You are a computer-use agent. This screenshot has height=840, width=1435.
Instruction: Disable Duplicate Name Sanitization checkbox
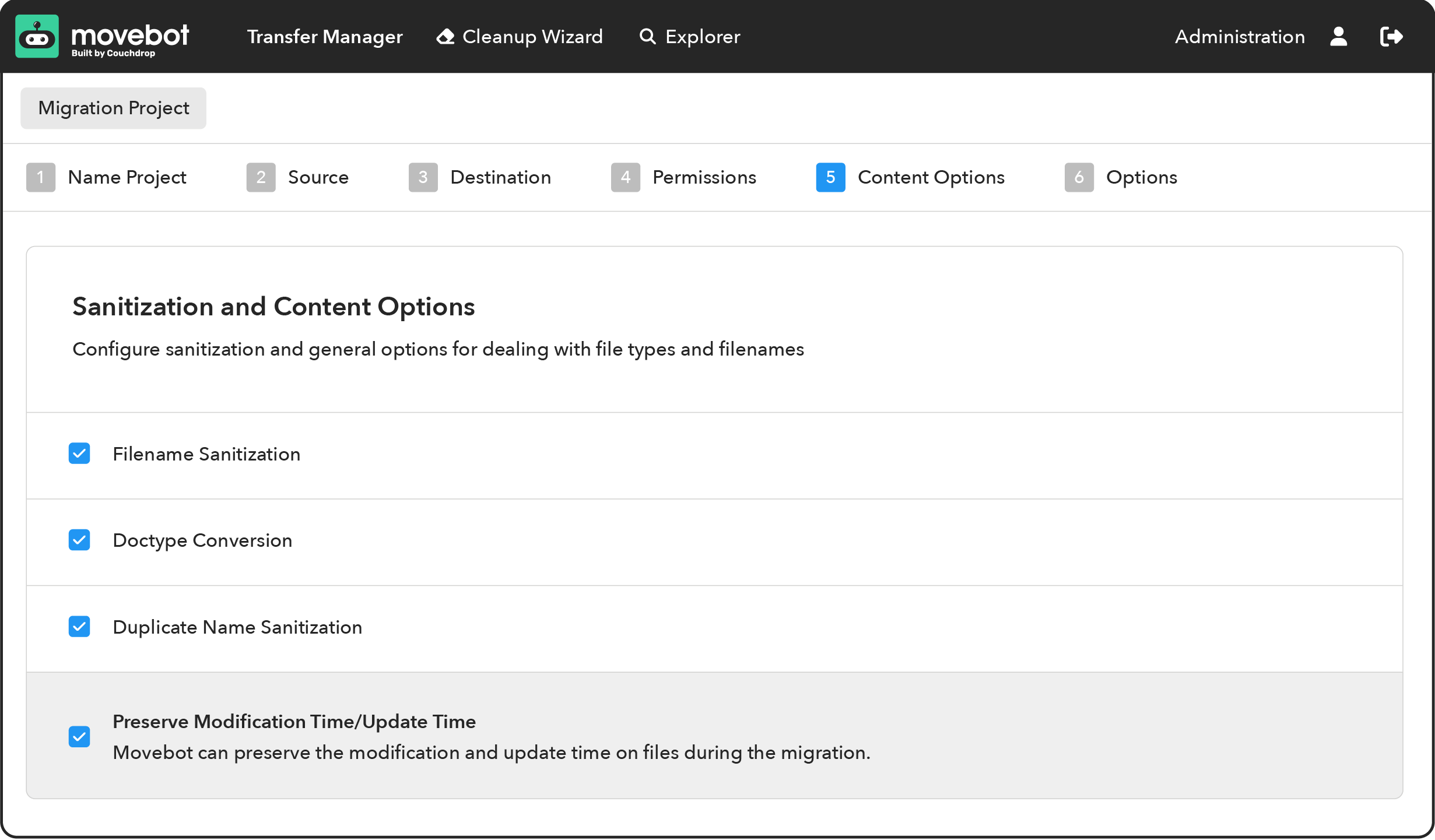pyautogui.click(x=79, y=627)
